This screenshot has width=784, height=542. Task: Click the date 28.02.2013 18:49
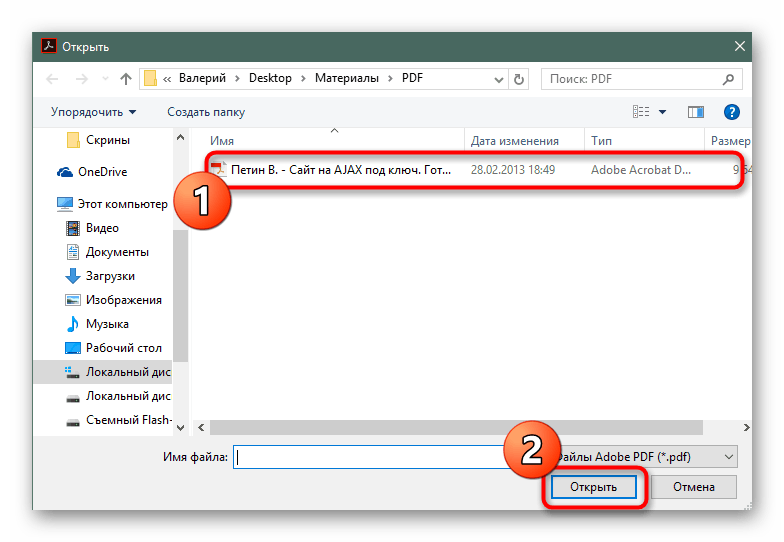(513, 170)
